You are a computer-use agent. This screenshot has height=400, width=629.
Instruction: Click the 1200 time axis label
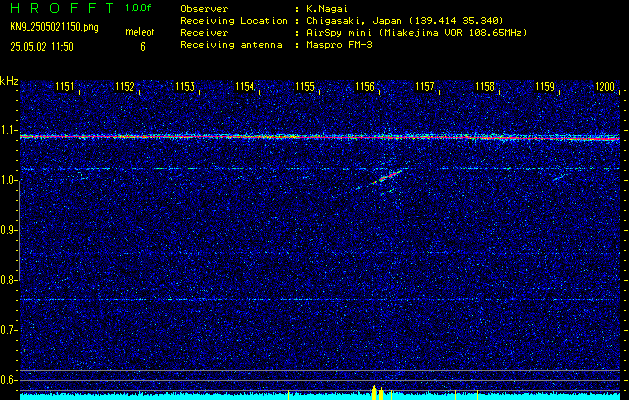pos(605,86)
